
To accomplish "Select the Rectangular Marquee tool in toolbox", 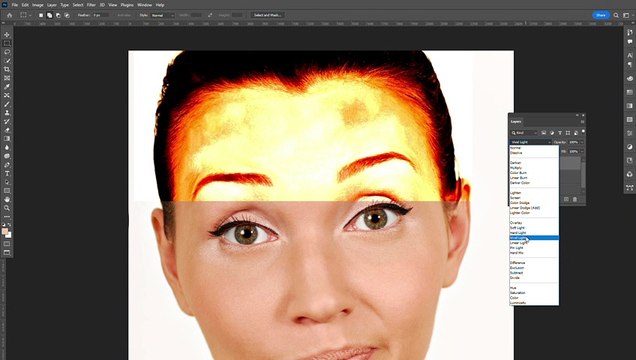I will (7, 43).
